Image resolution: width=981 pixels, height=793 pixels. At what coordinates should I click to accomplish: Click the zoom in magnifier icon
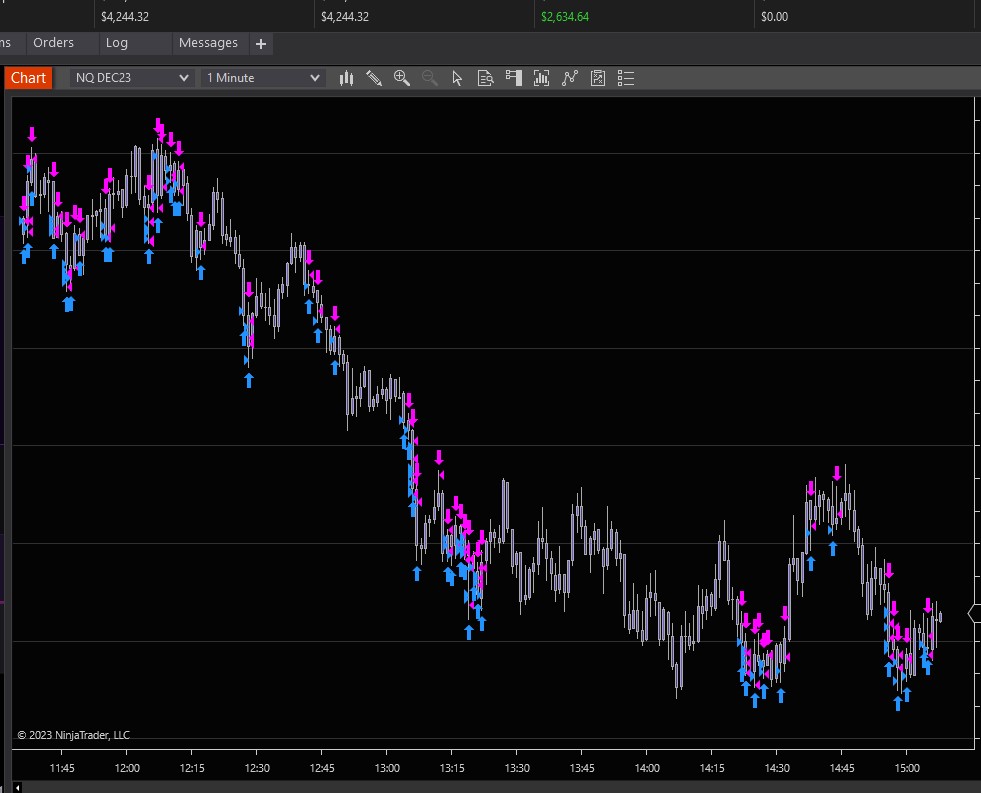tap(402, 78)
